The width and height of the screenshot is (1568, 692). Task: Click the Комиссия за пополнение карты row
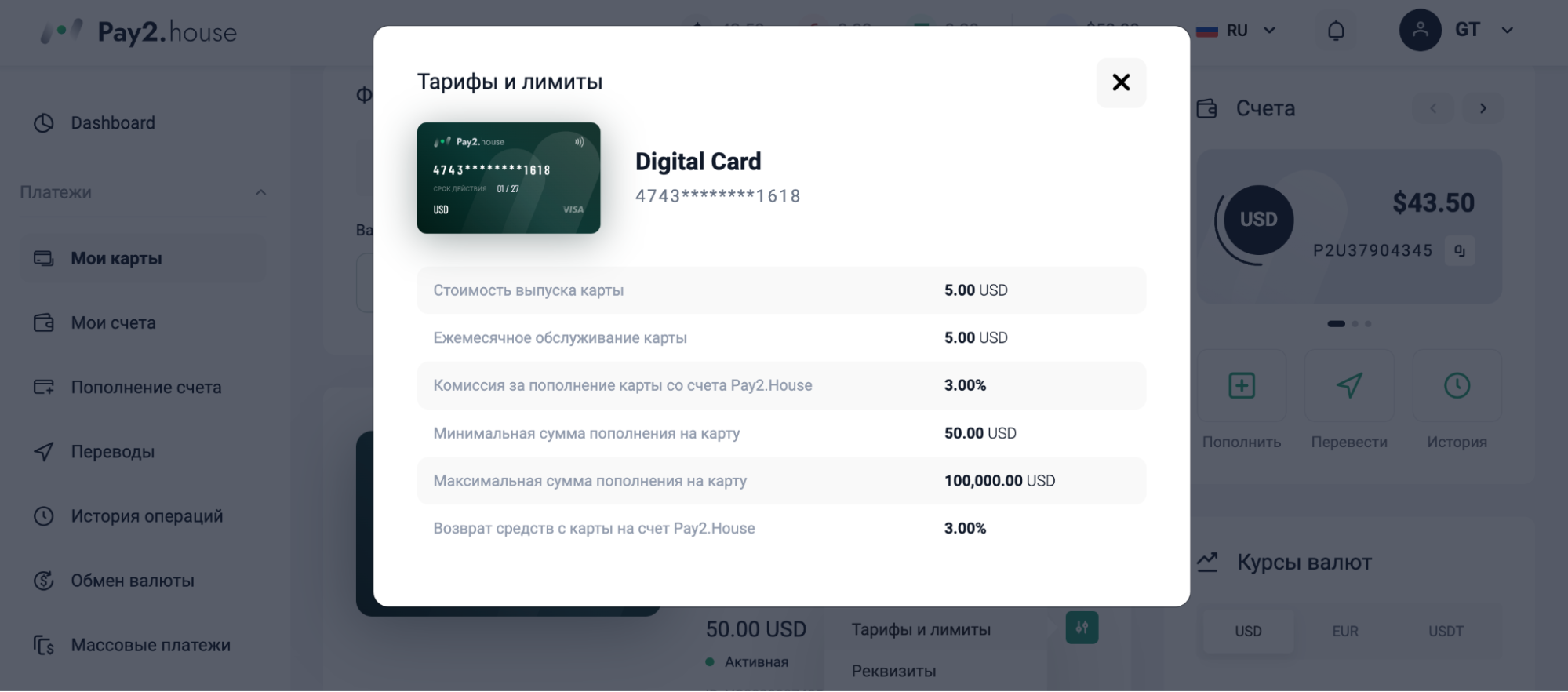781,385
